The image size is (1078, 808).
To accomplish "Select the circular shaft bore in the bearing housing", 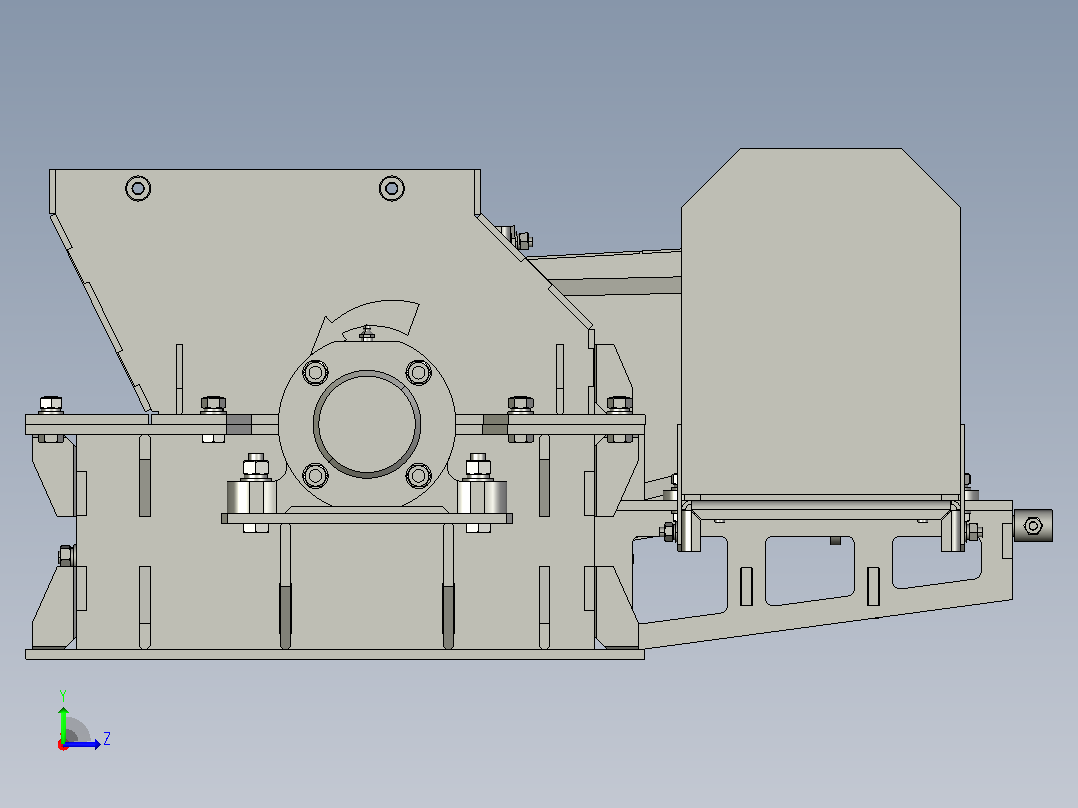I will (366, 424).
